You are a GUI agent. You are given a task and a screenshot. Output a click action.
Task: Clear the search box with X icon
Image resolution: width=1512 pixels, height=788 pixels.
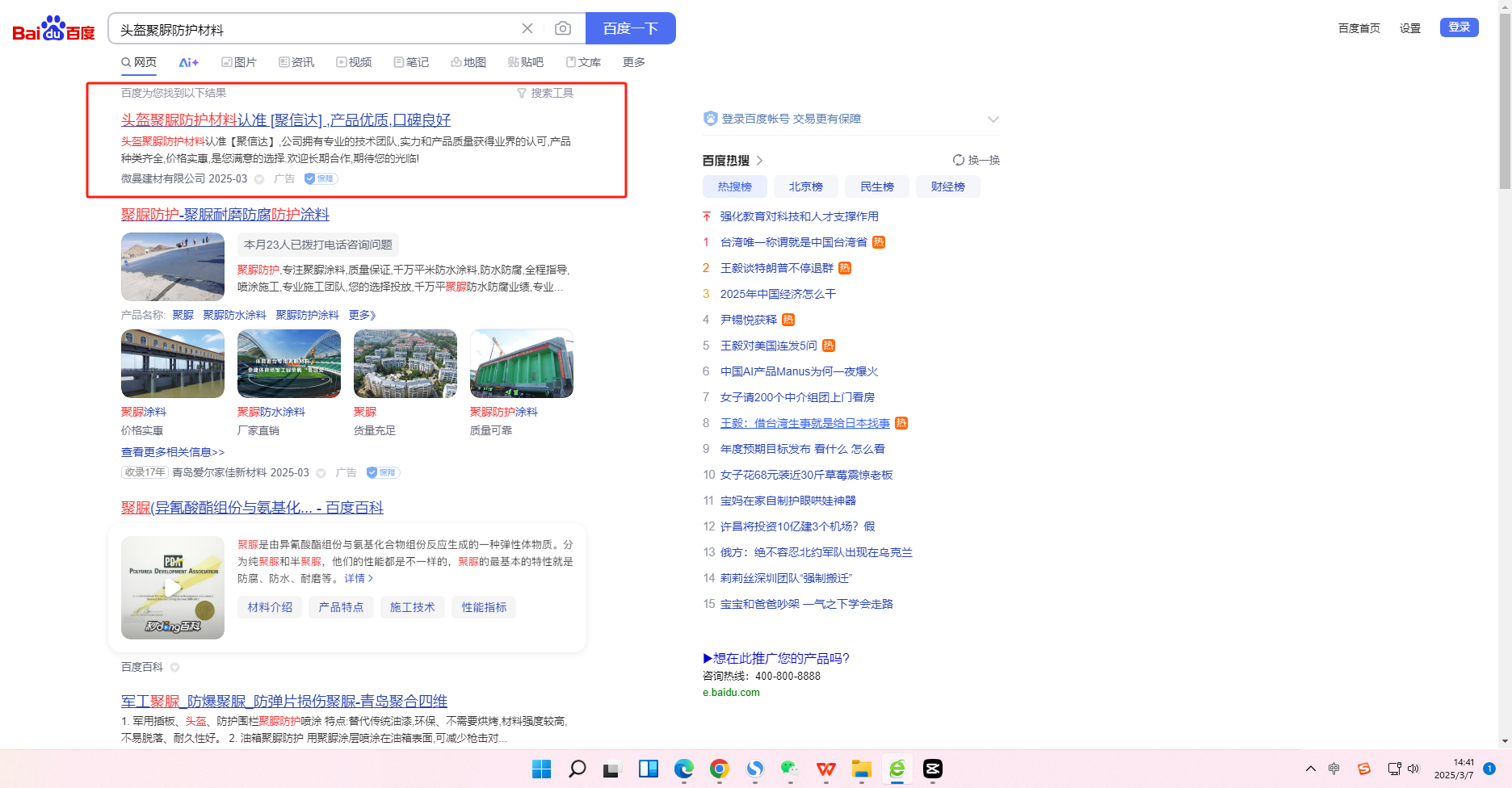[527, 29]
